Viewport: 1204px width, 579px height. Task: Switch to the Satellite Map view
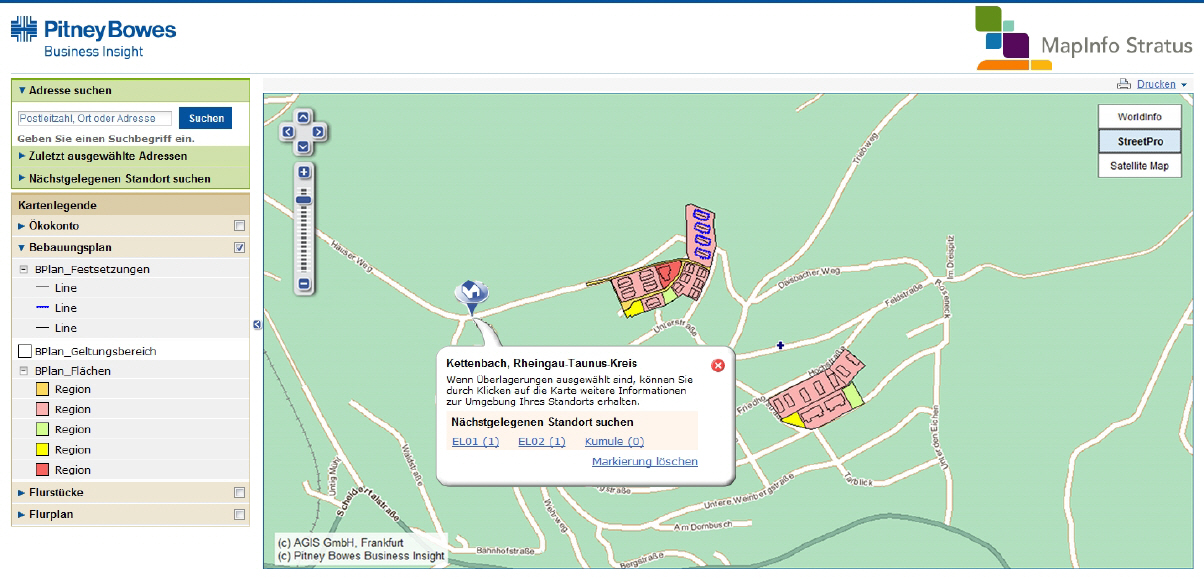(1139, 166)
